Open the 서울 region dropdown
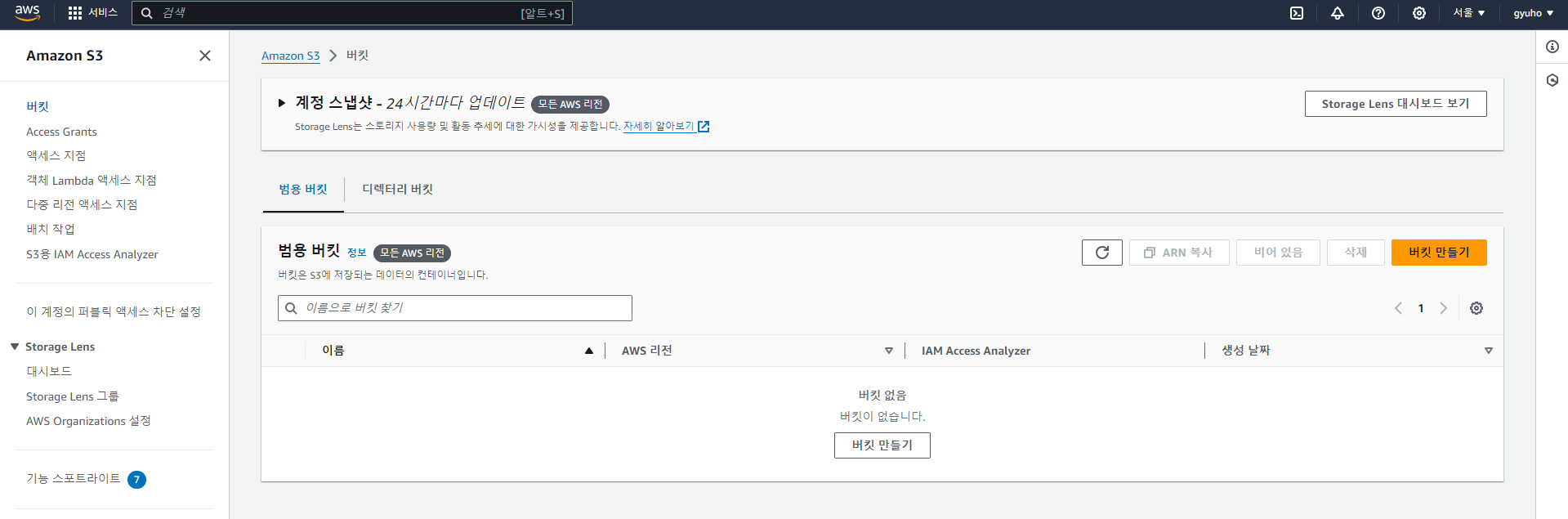1568x519 pixels. point(1469,13)
